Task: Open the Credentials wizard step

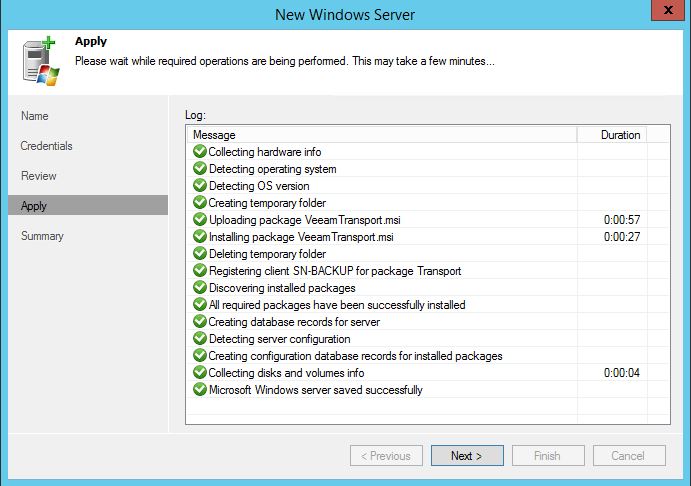Action: pyautogui.click(x=46, y=146)
